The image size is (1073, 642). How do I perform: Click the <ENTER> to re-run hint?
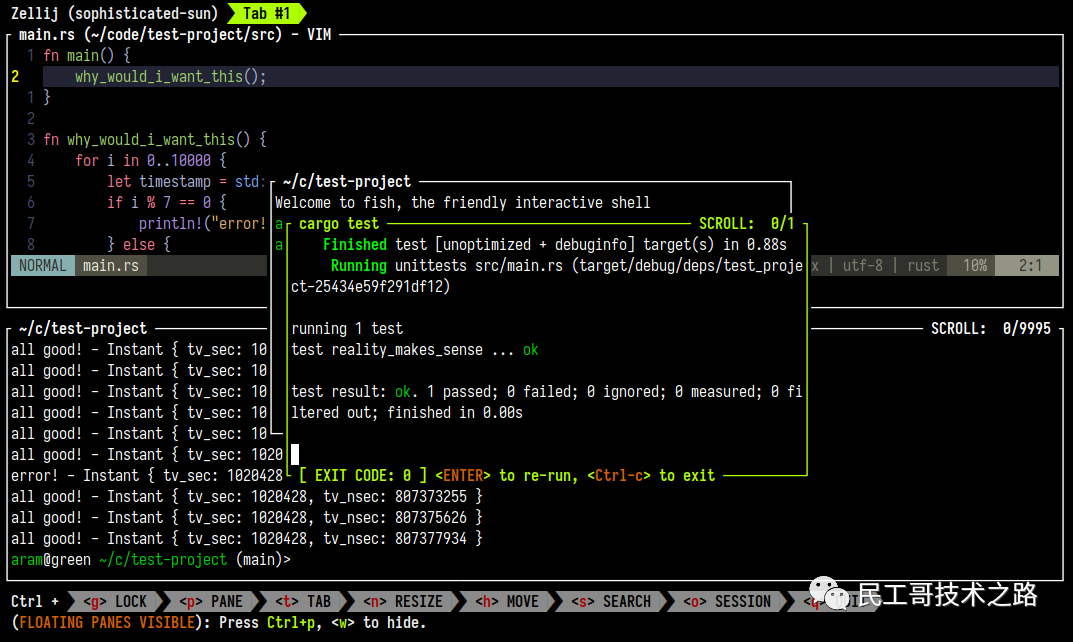point(506,476)
